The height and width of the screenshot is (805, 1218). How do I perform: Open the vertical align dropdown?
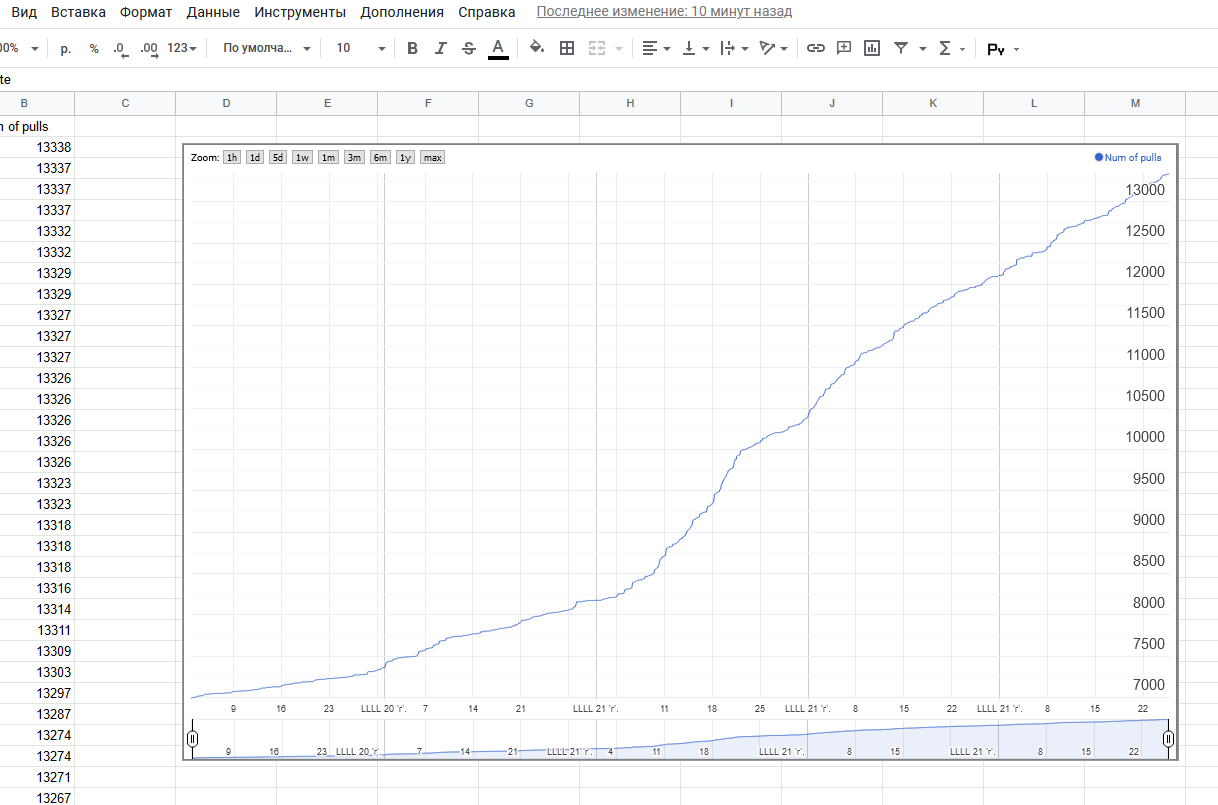click(x=696, y=48)
